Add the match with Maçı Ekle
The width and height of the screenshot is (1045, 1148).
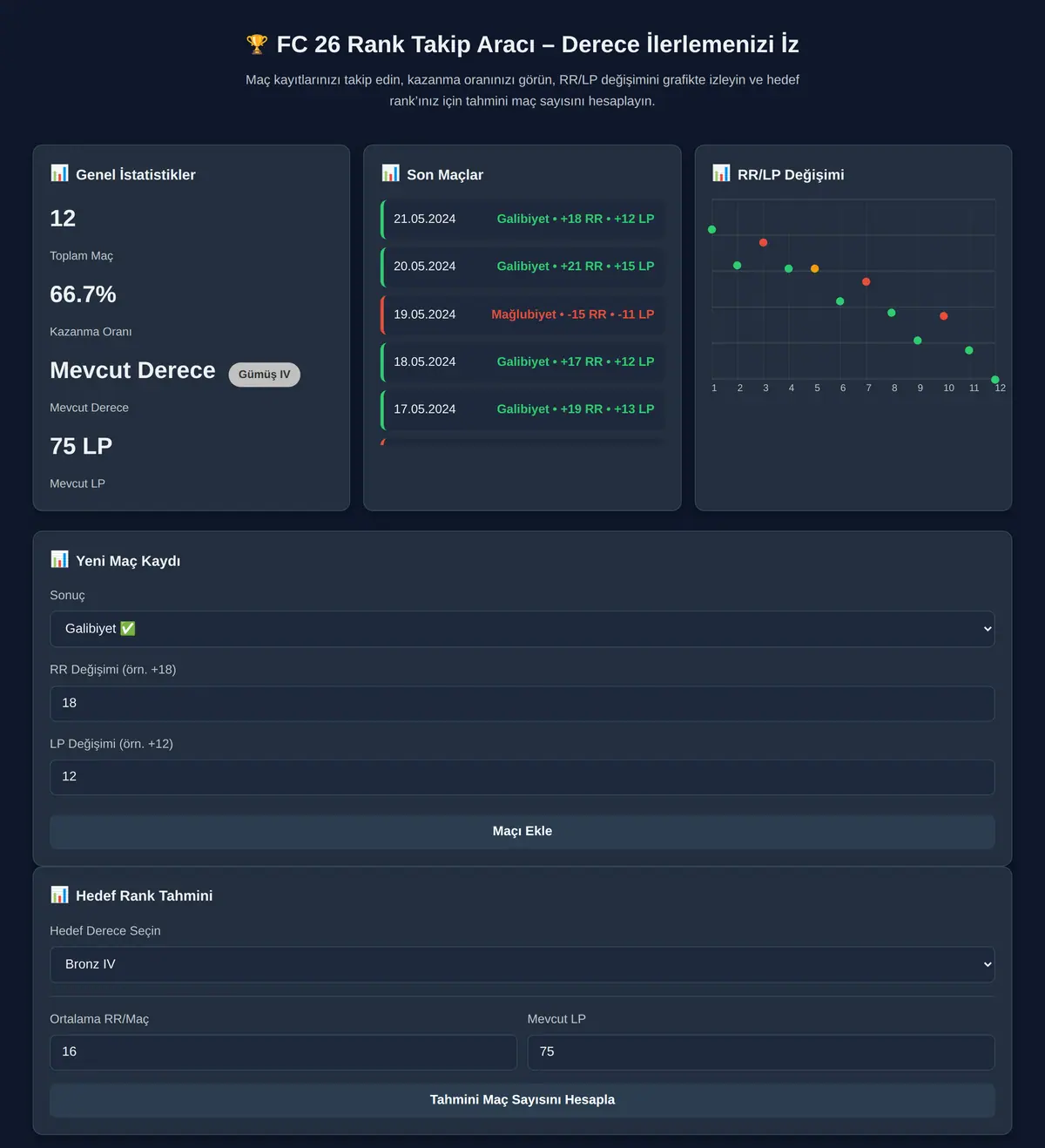point(522,832)
